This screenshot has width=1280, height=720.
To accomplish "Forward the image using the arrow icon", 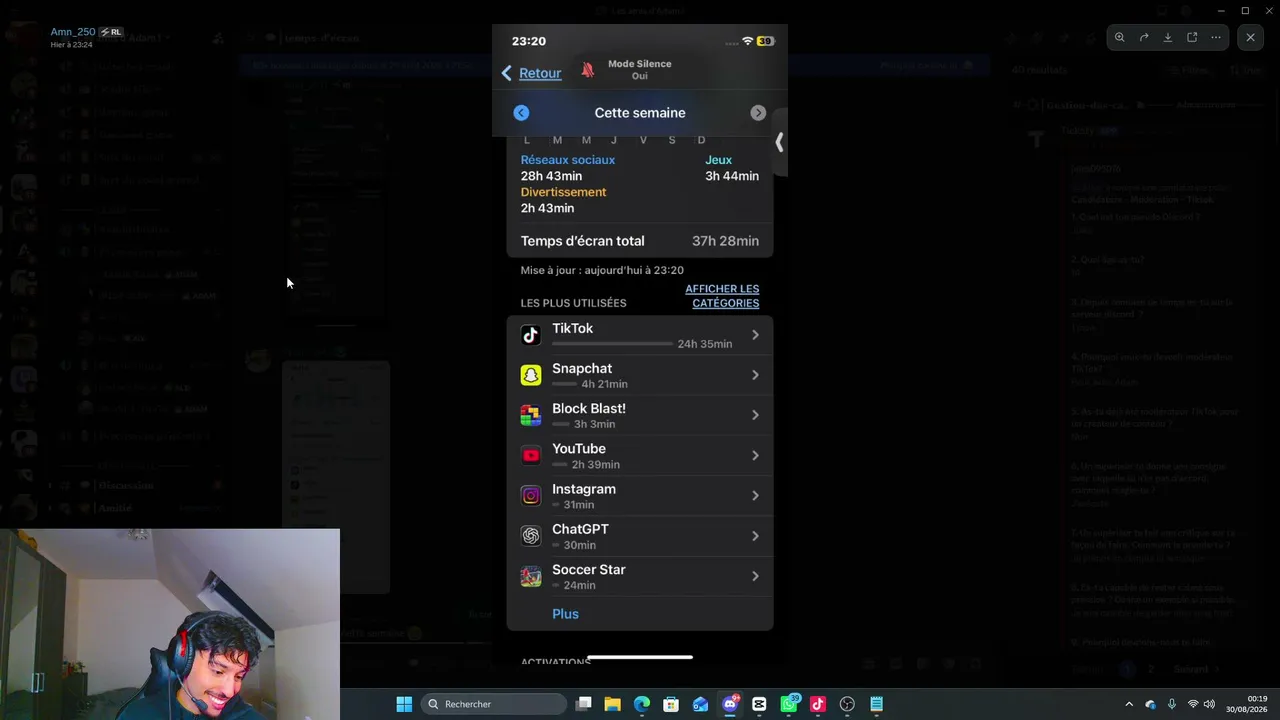I will (x=1144, y=38).
